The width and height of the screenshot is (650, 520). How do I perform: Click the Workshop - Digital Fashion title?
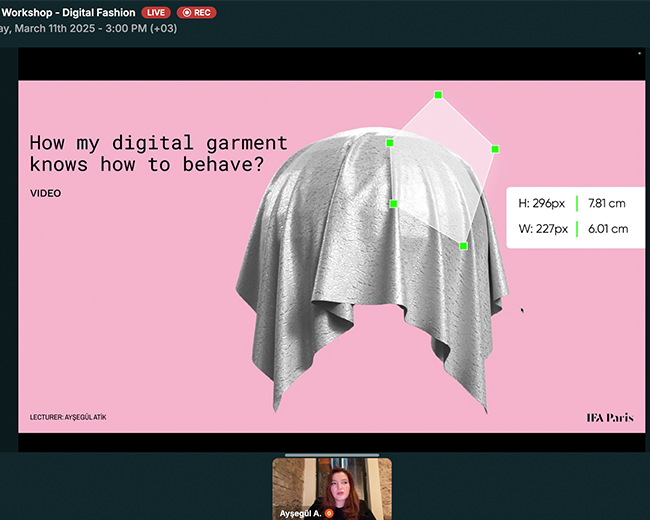click(x=67, y=12)
